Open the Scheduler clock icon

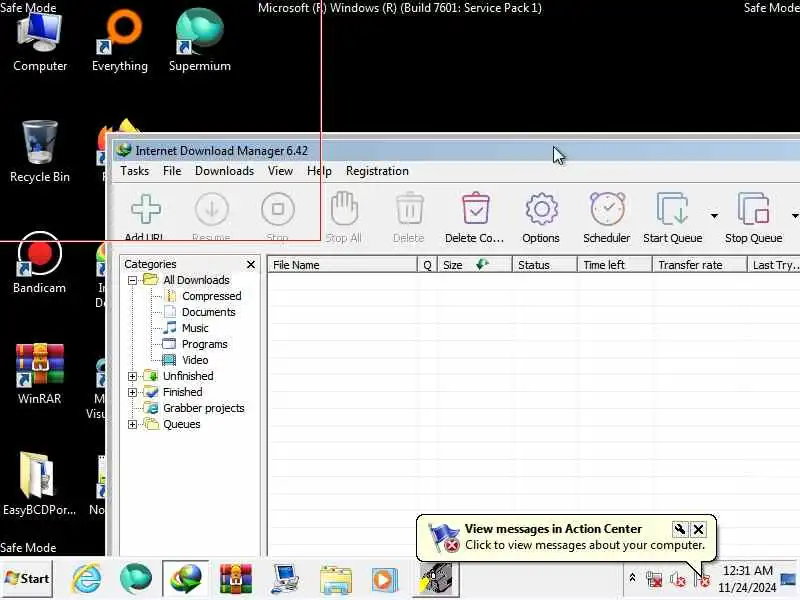(x=607, y=208)
